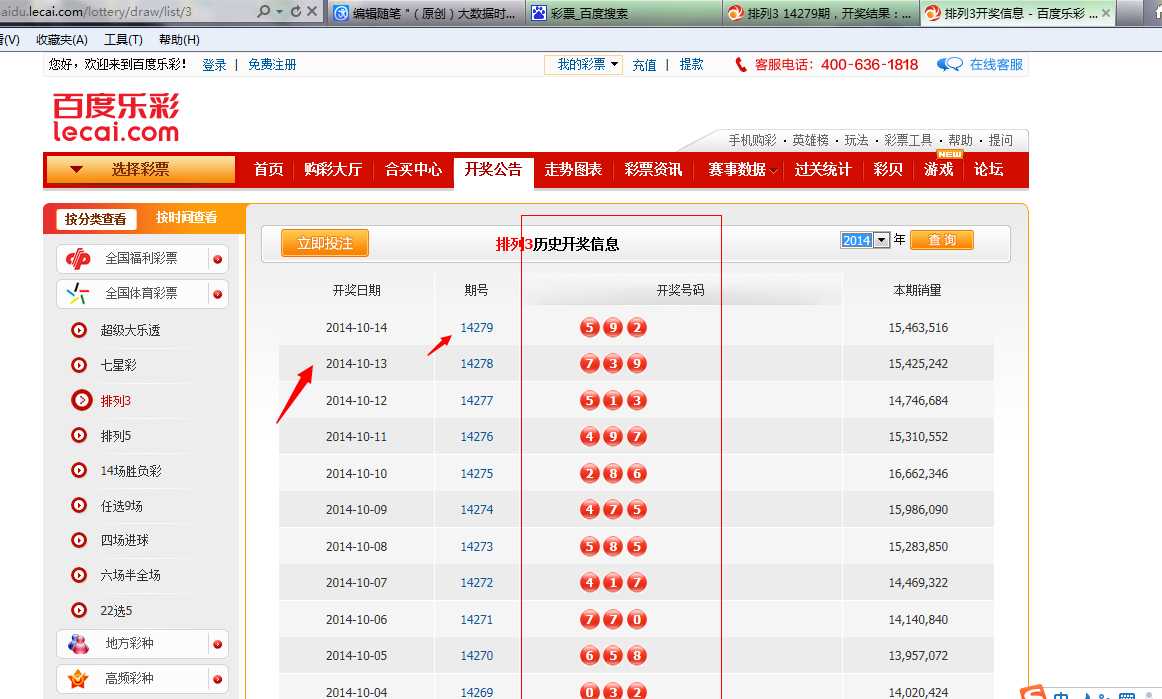Expand 高频彩种 with its red dot toggle
This screenshot has height=699, width=1162.
pos(218,679)
